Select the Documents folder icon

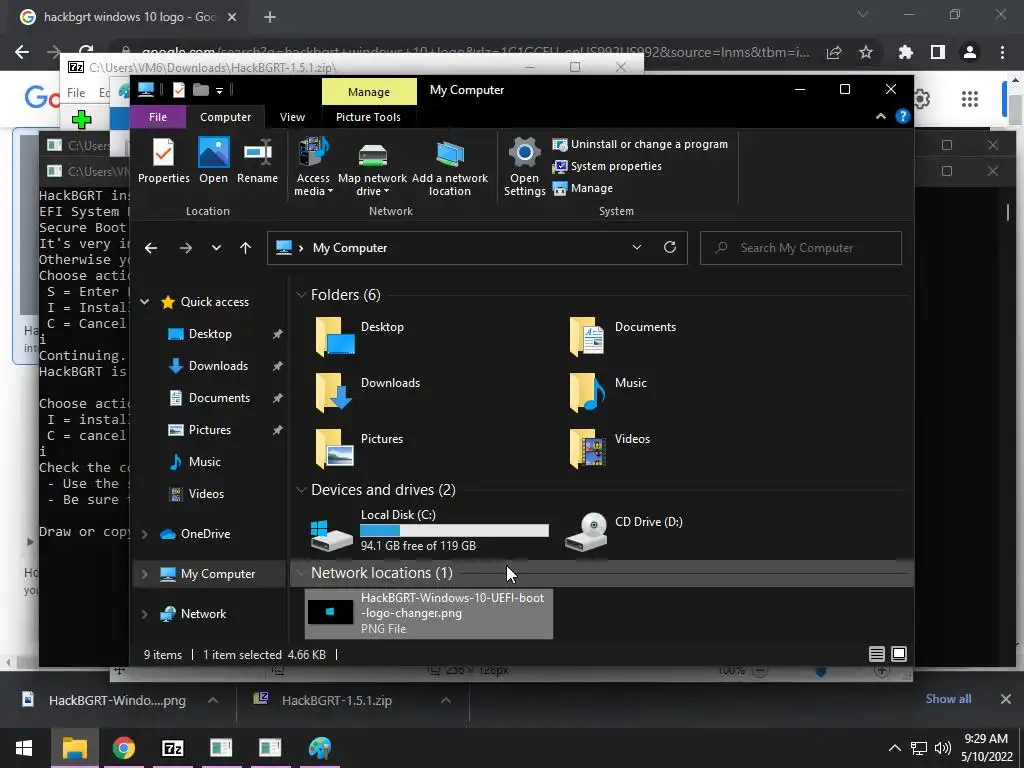click(x=586, y=336)
